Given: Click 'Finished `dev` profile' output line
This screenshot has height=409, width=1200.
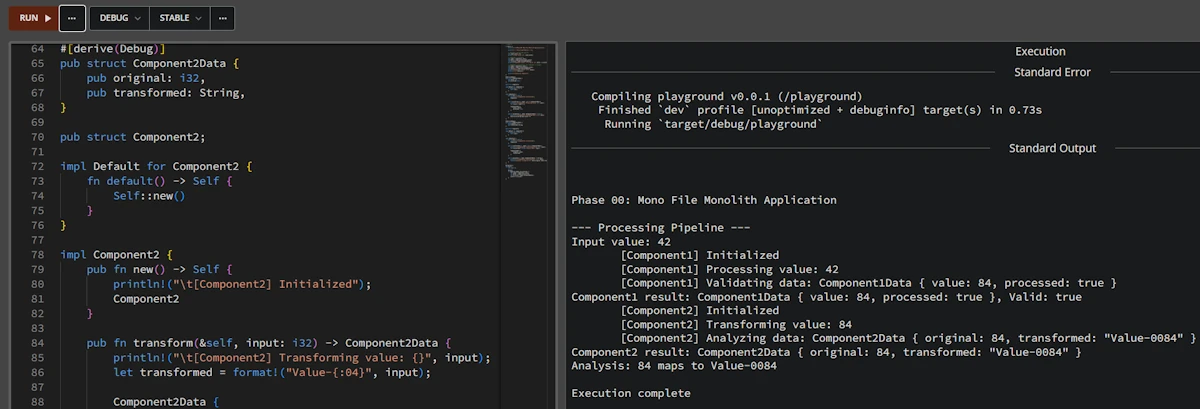Looking at the screenshot, I should click(x=820, y=110).
